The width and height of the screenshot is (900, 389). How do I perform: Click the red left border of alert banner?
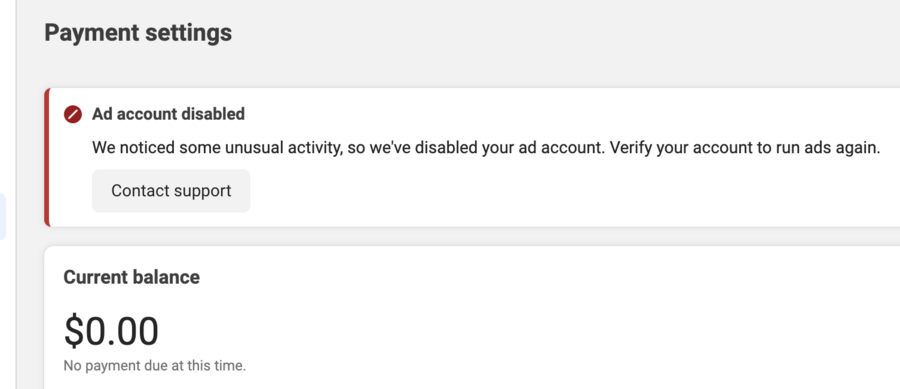[47, 157]
